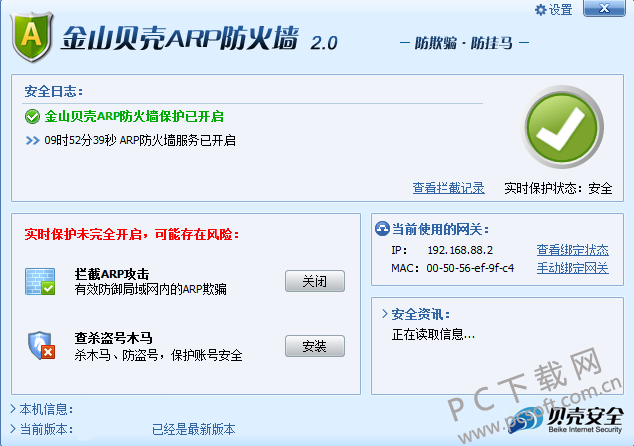Image resolution: width=634 pixels, height=446 pixels.
Task: Click the large green checkmark status icon
Action: (x=562, y=127)
